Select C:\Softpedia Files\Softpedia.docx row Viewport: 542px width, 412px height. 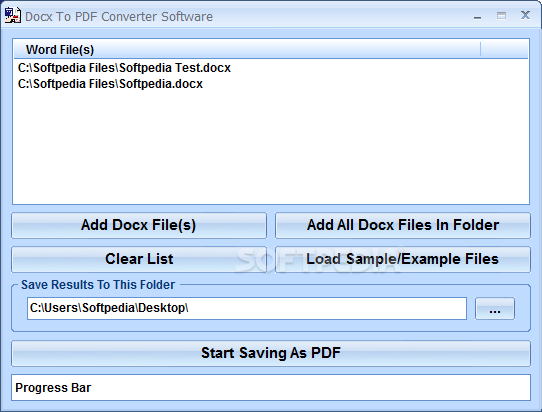click(271, 84)
